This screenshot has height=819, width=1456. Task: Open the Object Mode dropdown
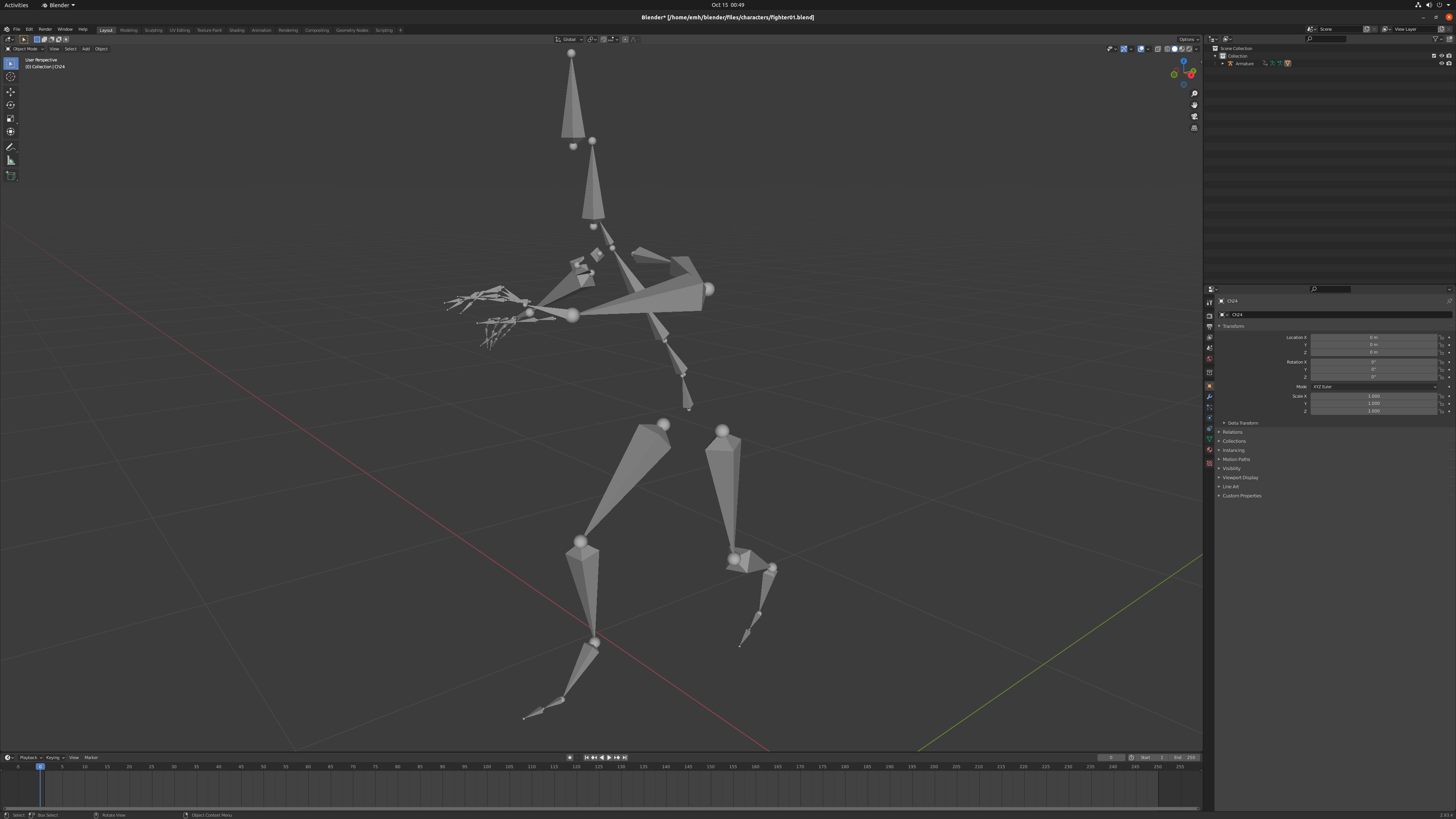tap(25, 49)
